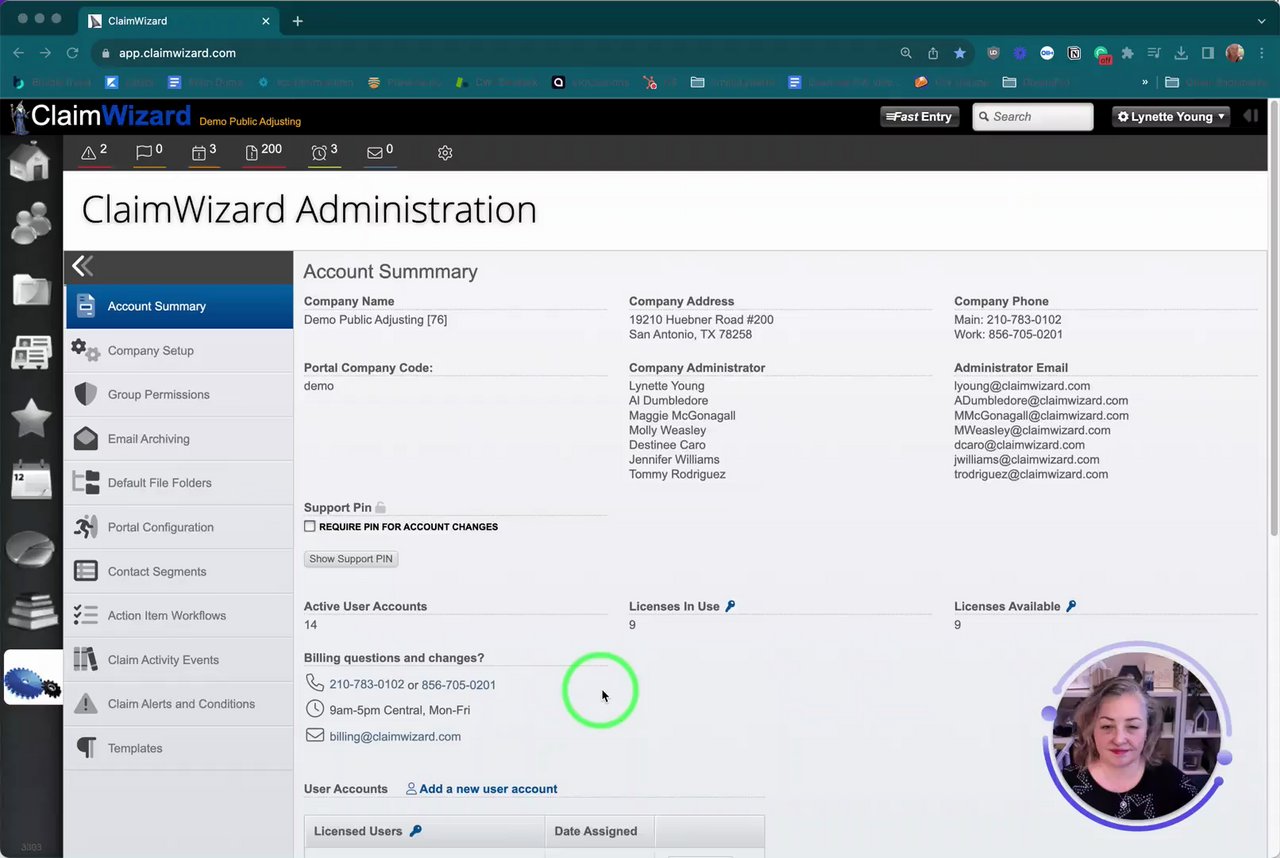Click the billing@claimwizard.com email link
This screenshot has width=1280, height=858.
[x=395, y=737]
